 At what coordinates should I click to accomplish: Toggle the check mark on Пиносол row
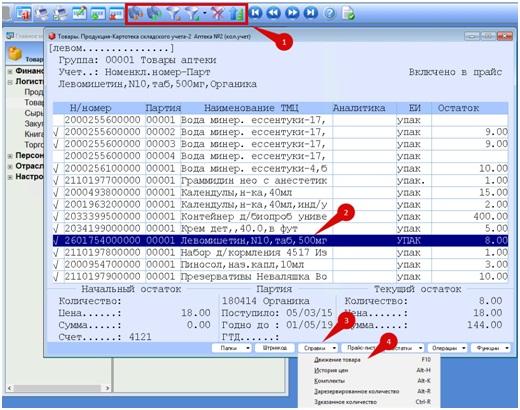(x=56, y=265)
